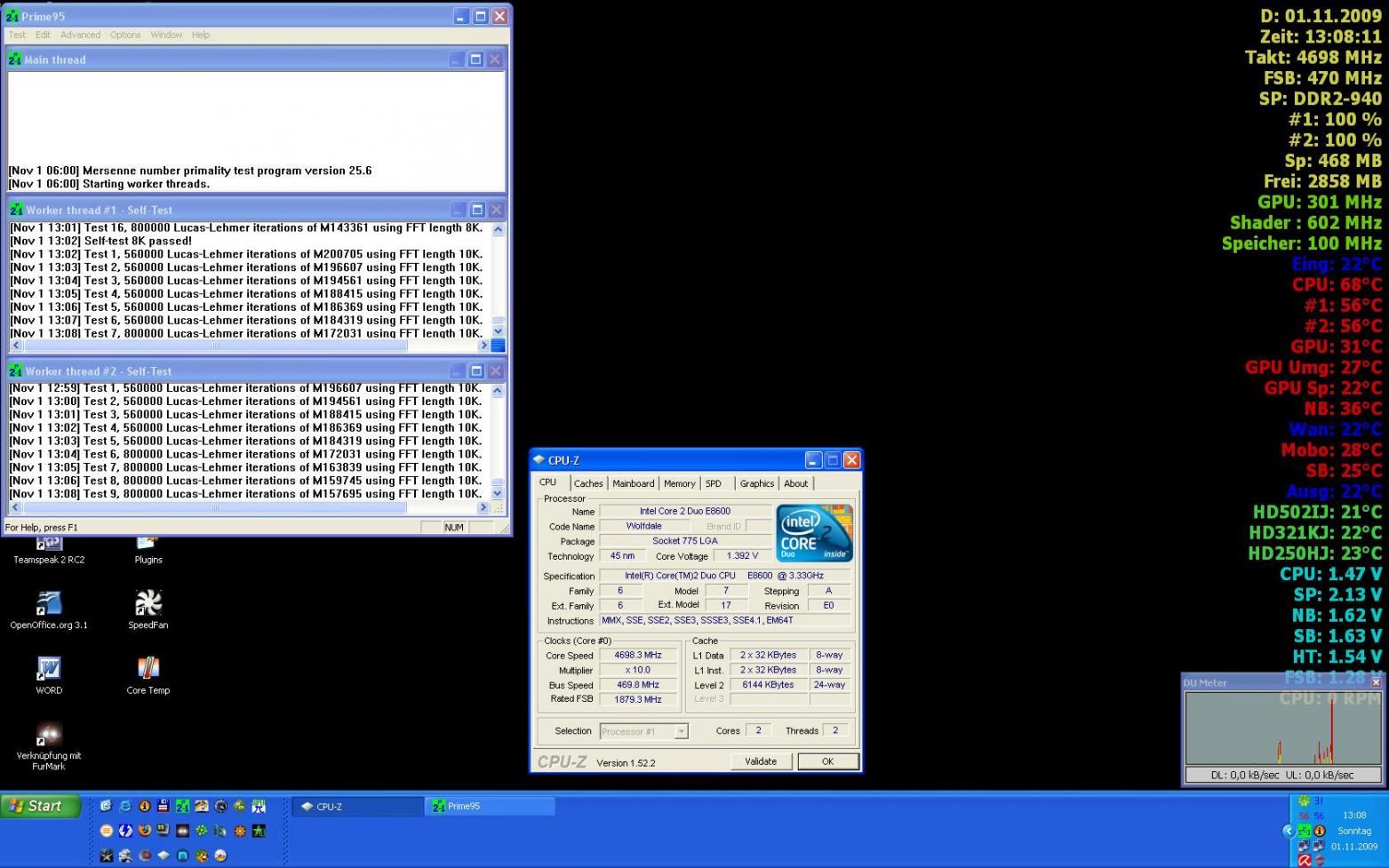
Task: Maximize the Worker thread #2 child window
Action: tap(476, 370)
